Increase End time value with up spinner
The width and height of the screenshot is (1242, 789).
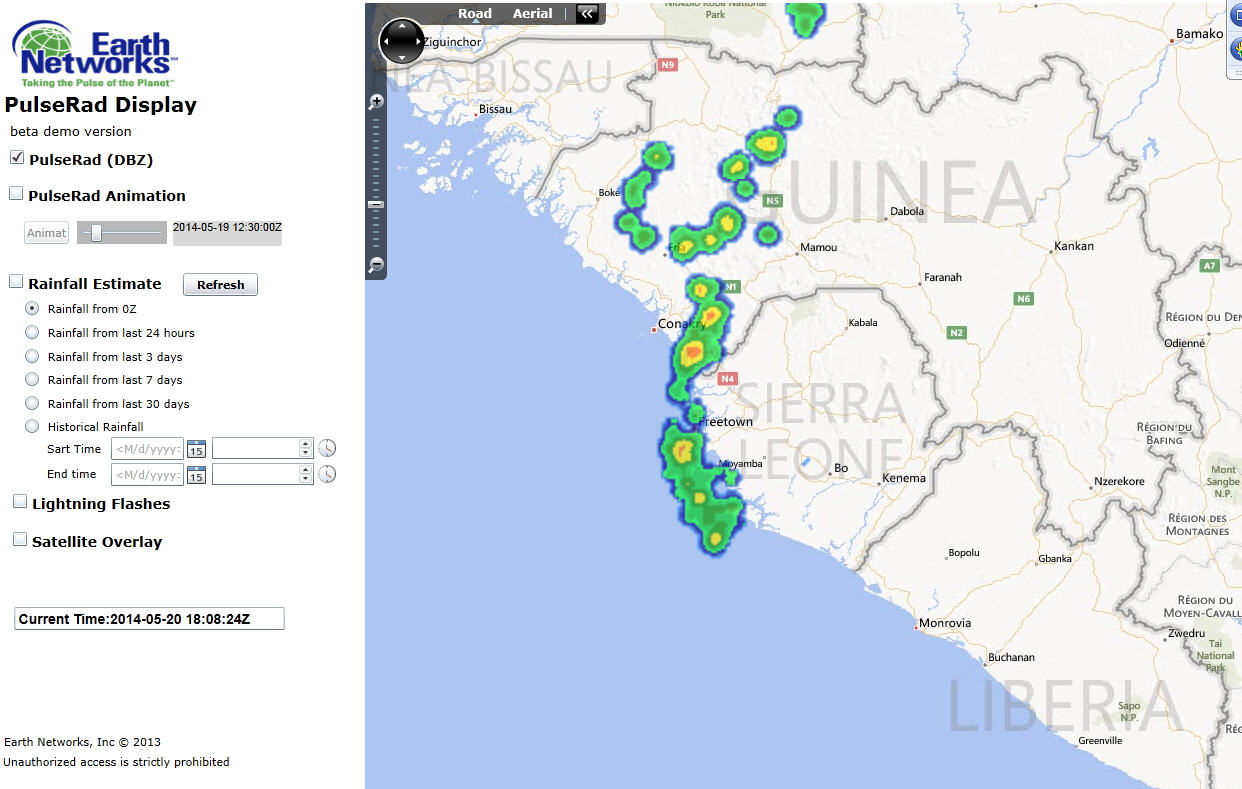[x=306, y=469]
